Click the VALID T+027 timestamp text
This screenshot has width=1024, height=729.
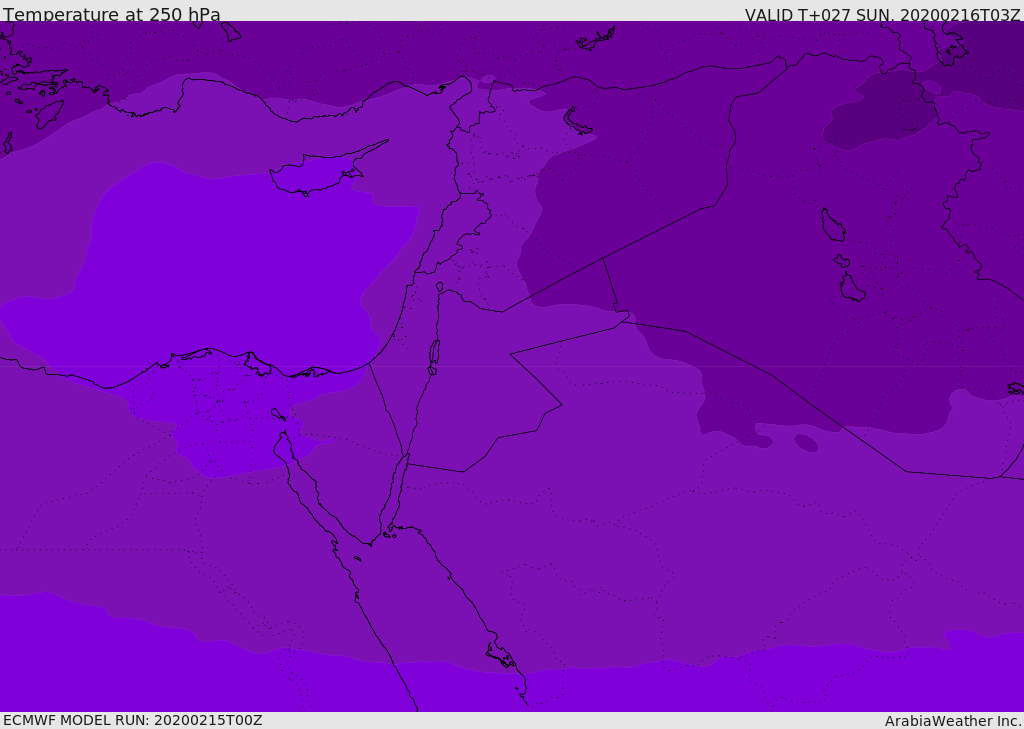click(882, 14)
